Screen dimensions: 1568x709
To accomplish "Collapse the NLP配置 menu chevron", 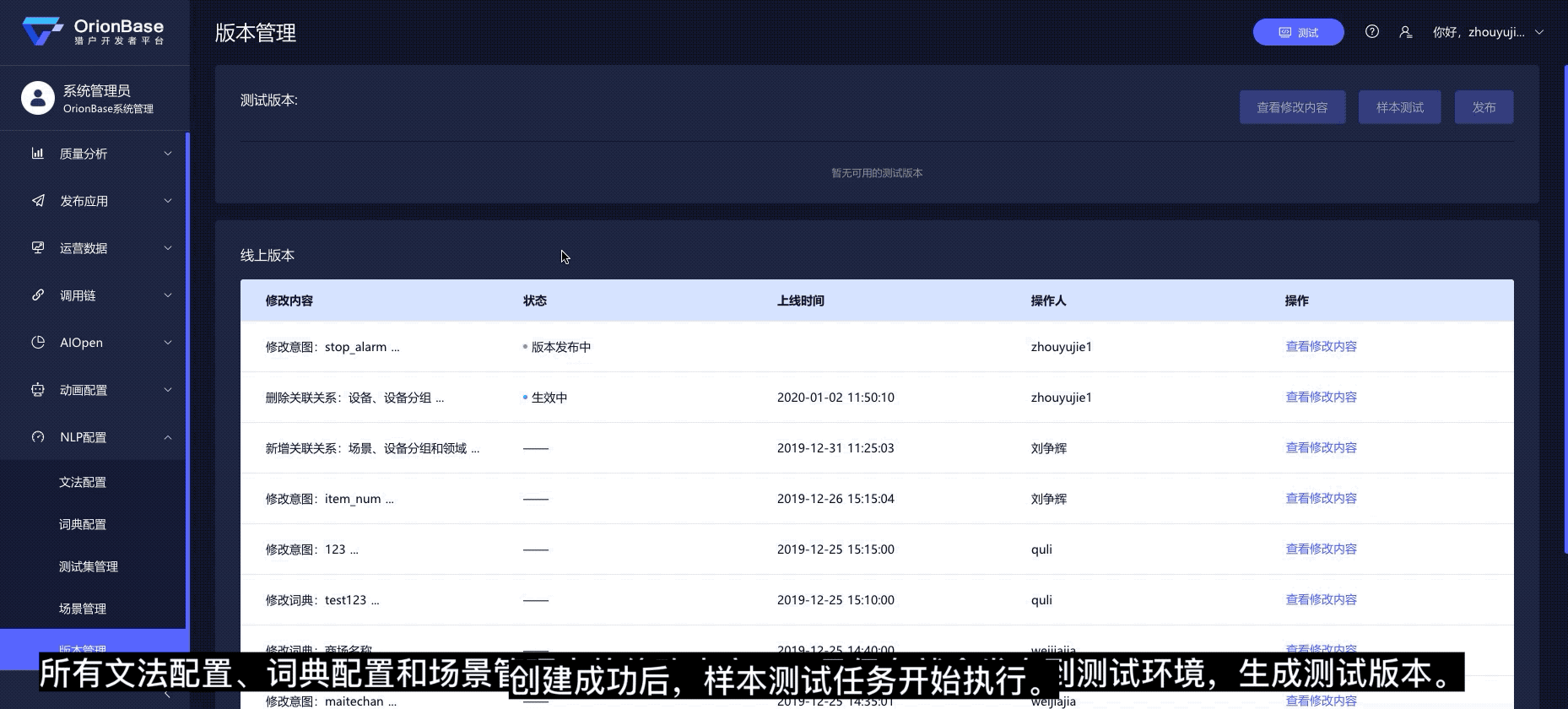I will [168, 437].
